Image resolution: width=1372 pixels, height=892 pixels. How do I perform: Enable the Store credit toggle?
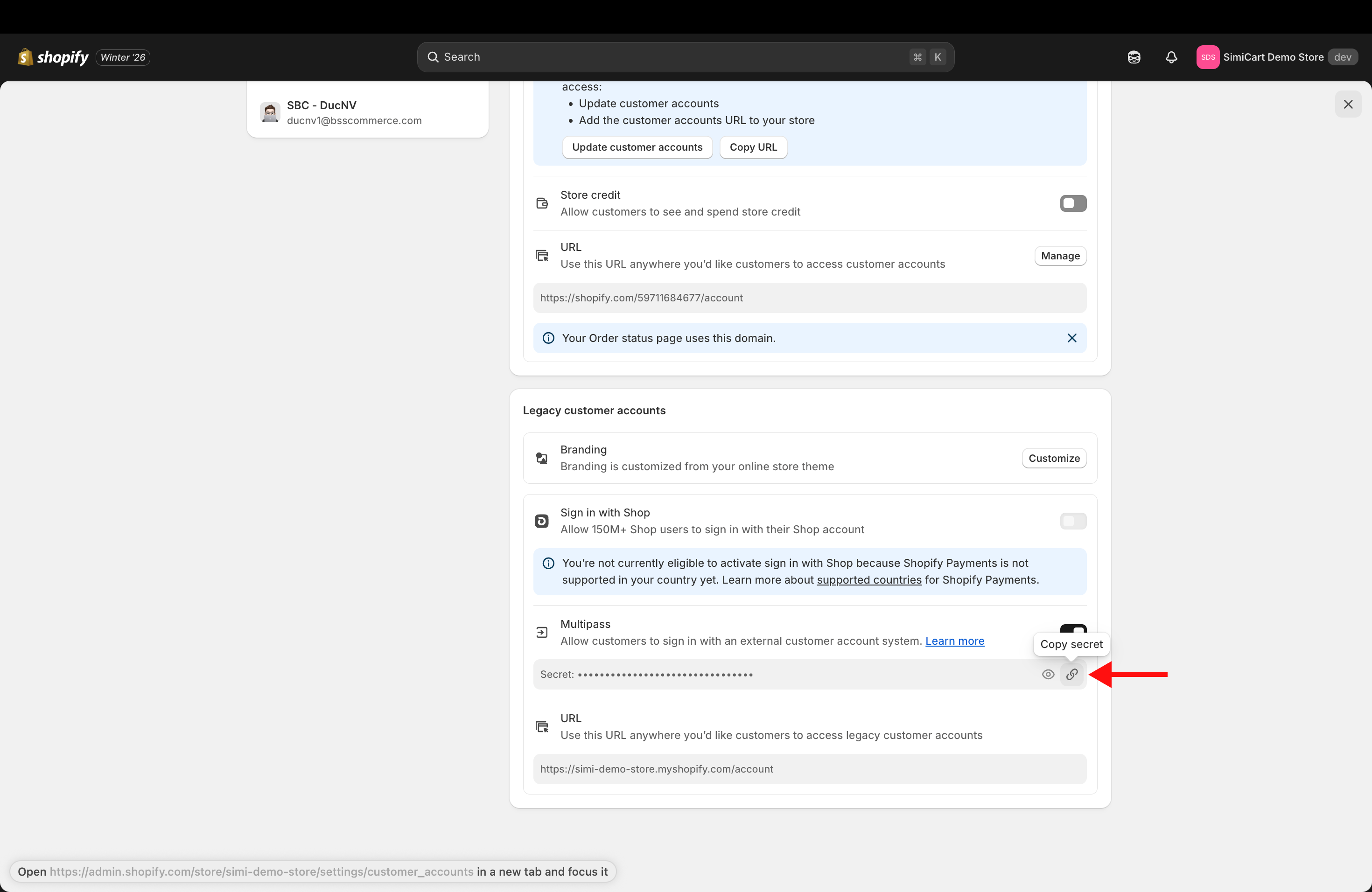pos(1073,203)
